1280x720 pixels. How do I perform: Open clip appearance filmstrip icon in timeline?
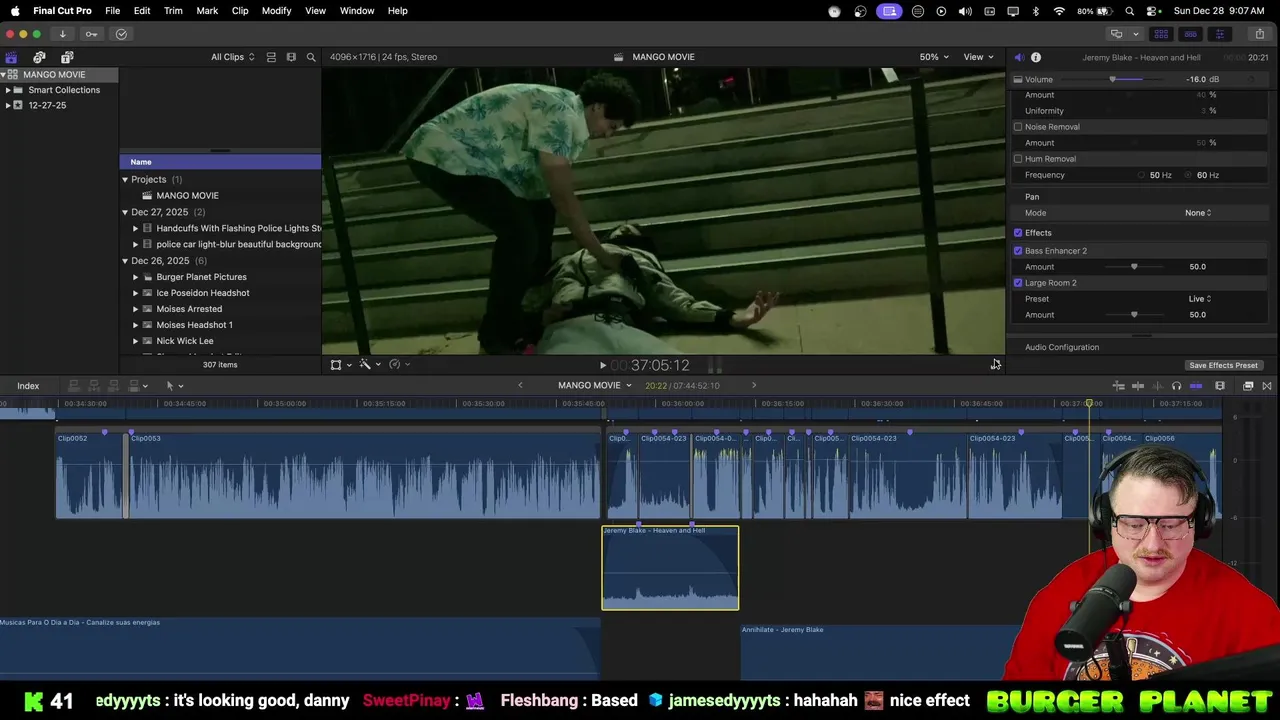click(x=1220, y=386)
